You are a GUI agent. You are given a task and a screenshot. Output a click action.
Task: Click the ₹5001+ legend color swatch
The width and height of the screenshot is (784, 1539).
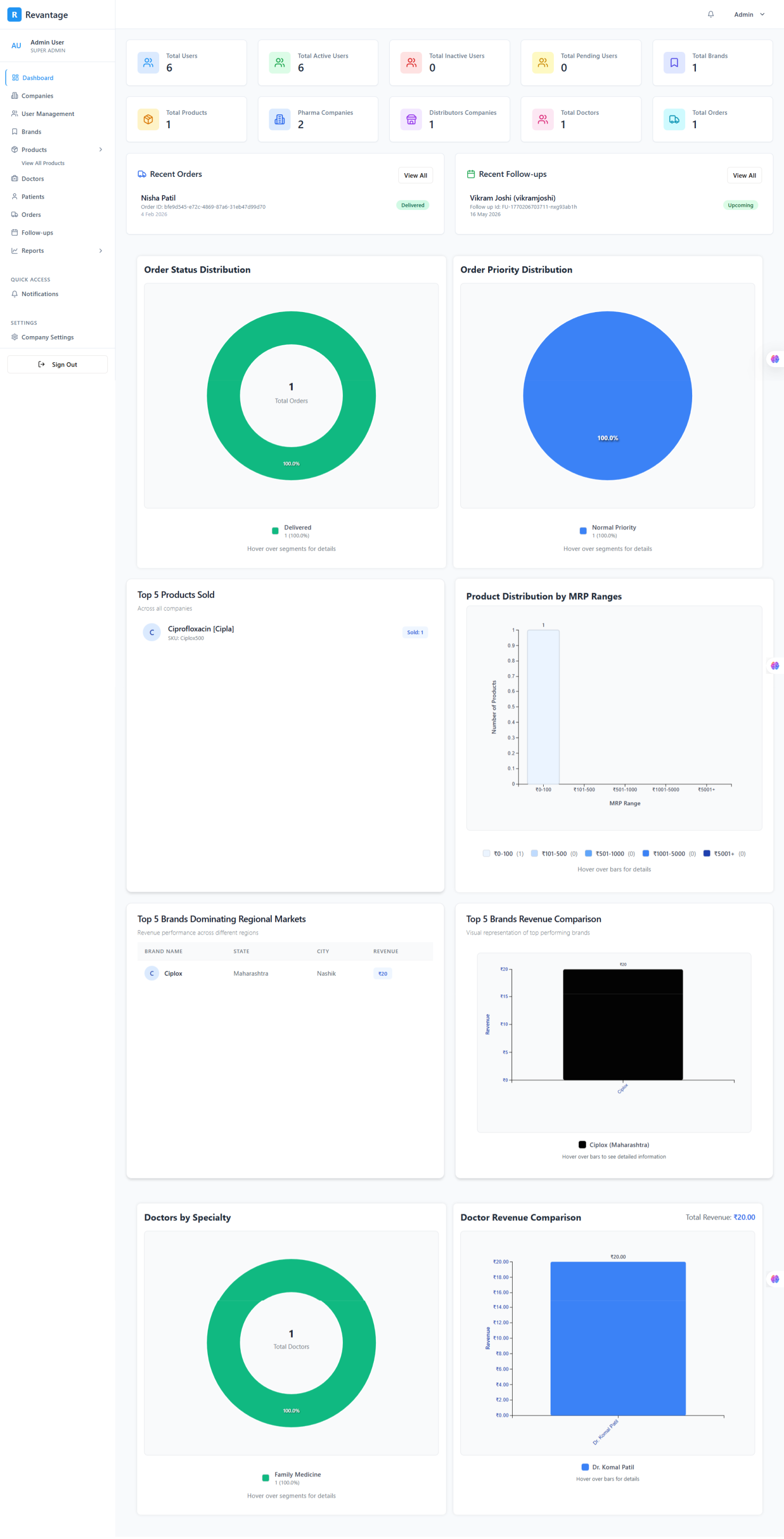[707, 853]
